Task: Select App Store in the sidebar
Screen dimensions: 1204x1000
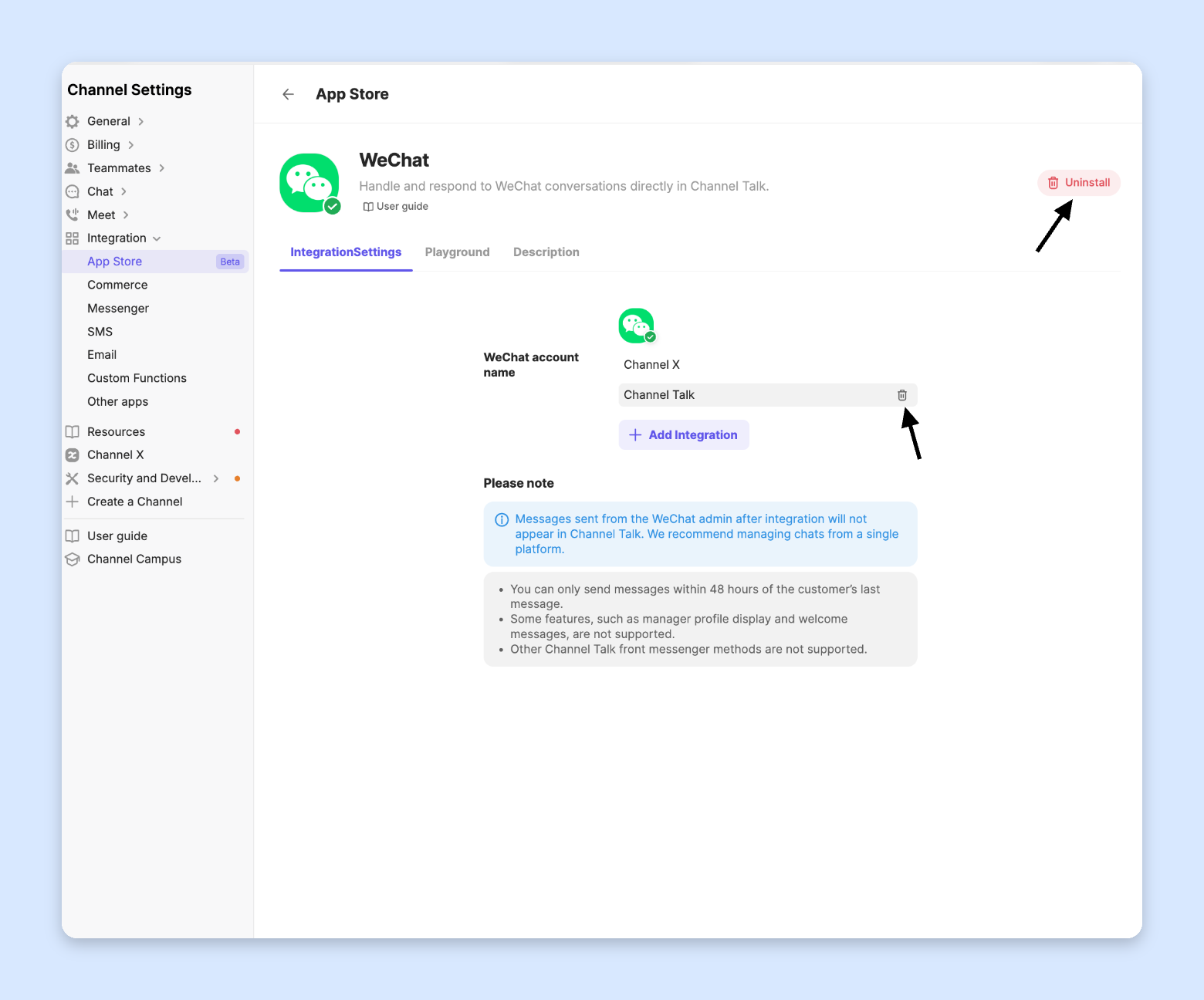Action: [x=155, y=262]
